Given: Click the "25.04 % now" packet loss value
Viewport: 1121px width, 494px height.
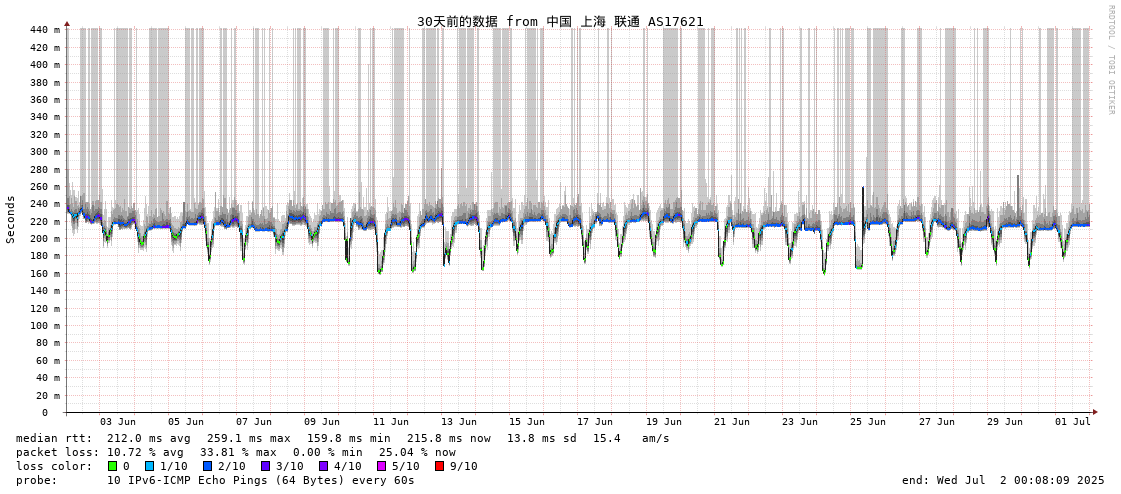Looking at the screenshot, I should 418,453.
